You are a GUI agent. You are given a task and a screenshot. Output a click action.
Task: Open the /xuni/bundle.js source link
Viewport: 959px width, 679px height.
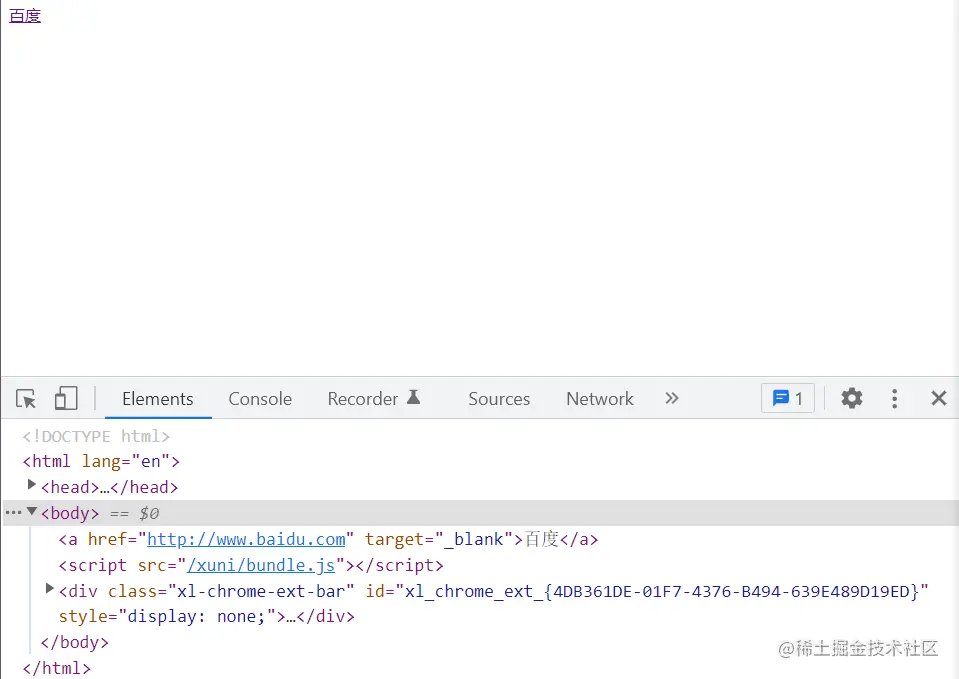pyautogui.click(x=261, y=565)
